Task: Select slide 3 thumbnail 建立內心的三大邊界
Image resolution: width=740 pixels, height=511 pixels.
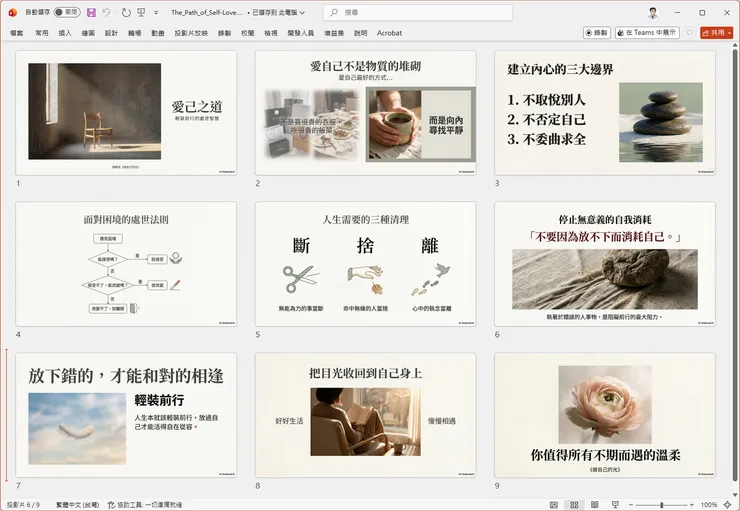Action: pyautogui.click(x=605, y=113)
